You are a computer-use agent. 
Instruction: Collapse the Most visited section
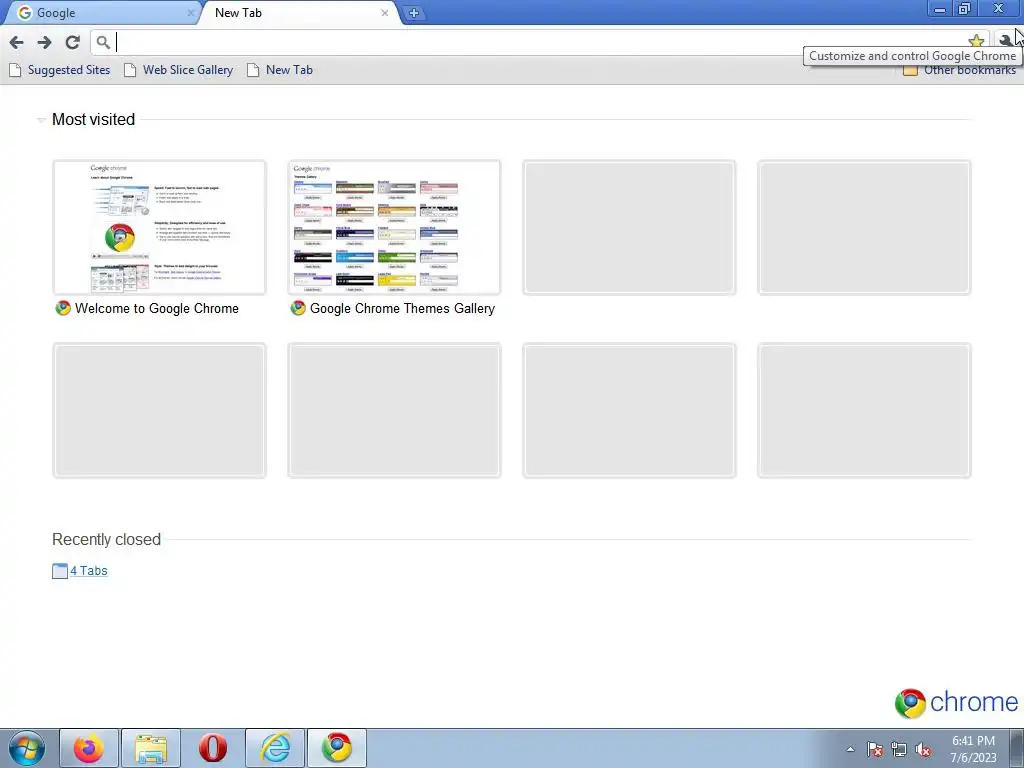click(41, 120)
